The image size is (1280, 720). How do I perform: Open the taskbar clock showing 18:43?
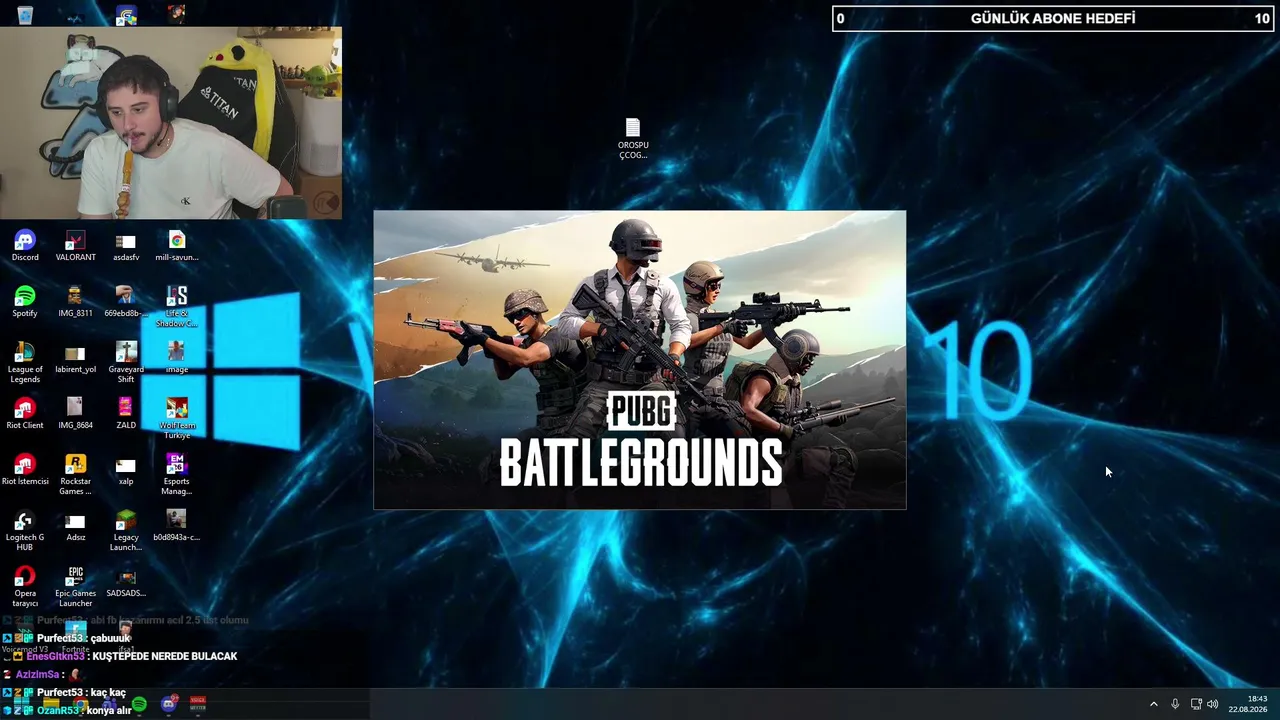1247,704
